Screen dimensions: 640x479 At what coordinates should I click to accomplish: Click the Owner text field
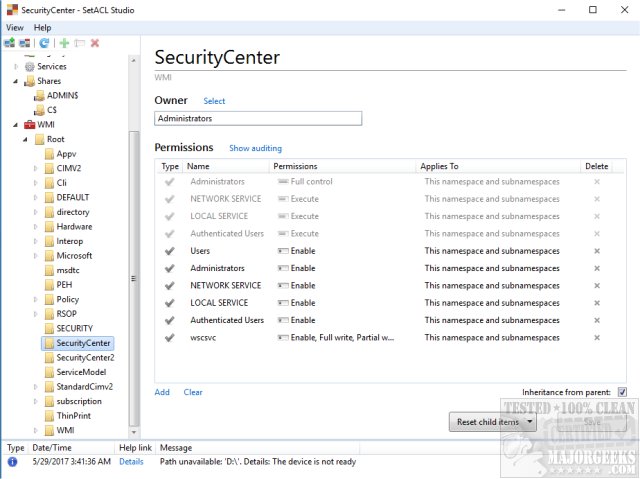click(258, 118)
